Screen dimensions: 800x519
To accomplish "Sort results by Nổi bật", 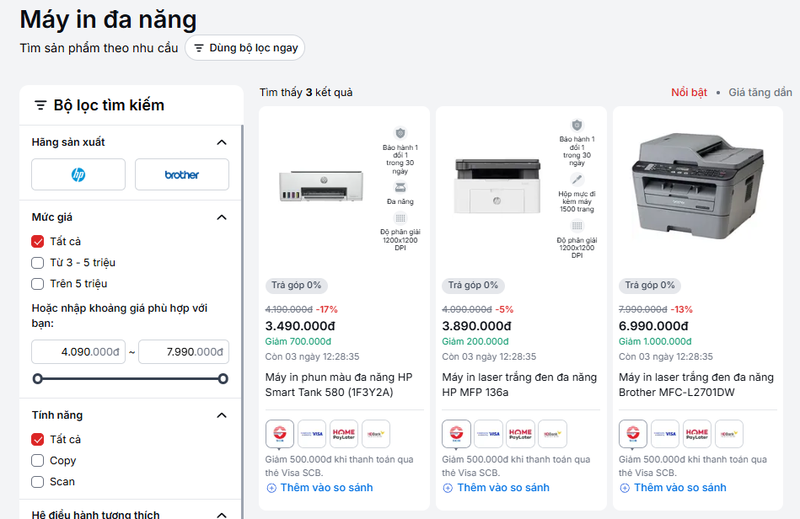I will (689, 93).
